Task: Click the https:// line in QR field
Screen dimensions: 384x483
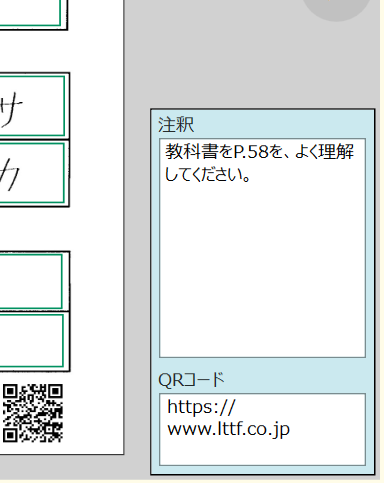Action: tap(201, 407)
